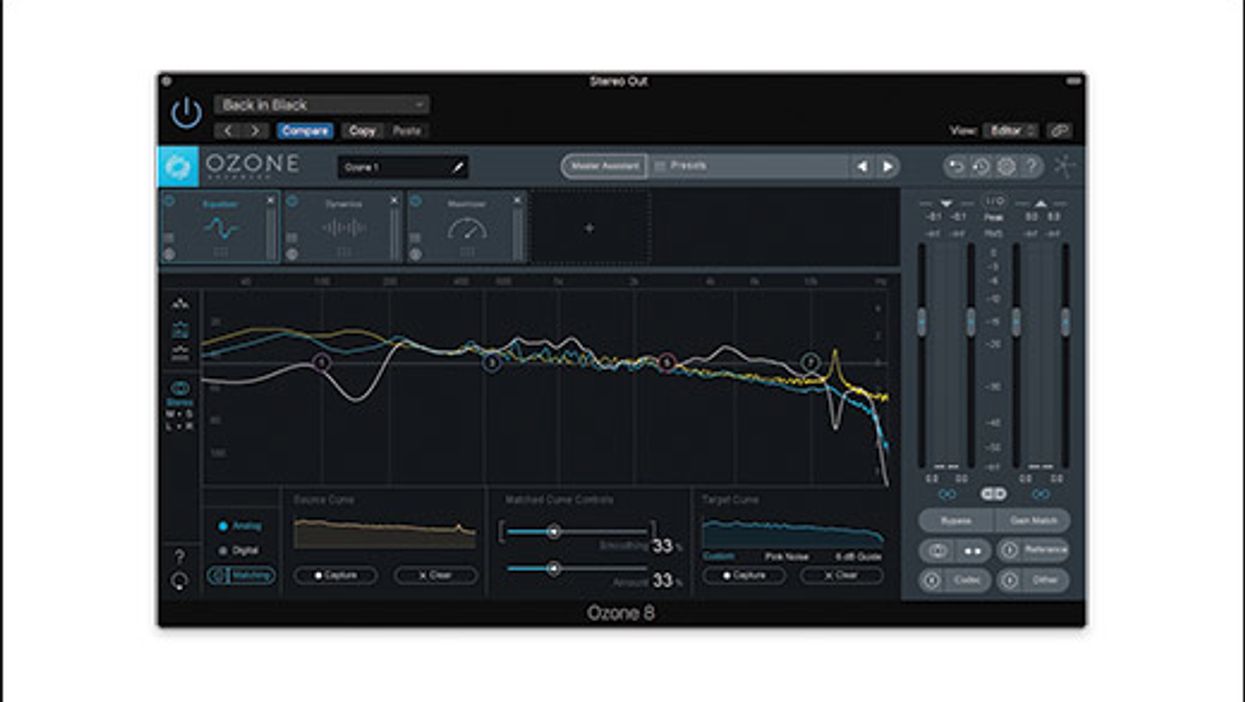Click the pencil icon beside Ozone 1
The image size is (1245, 702).
point(458,168)
